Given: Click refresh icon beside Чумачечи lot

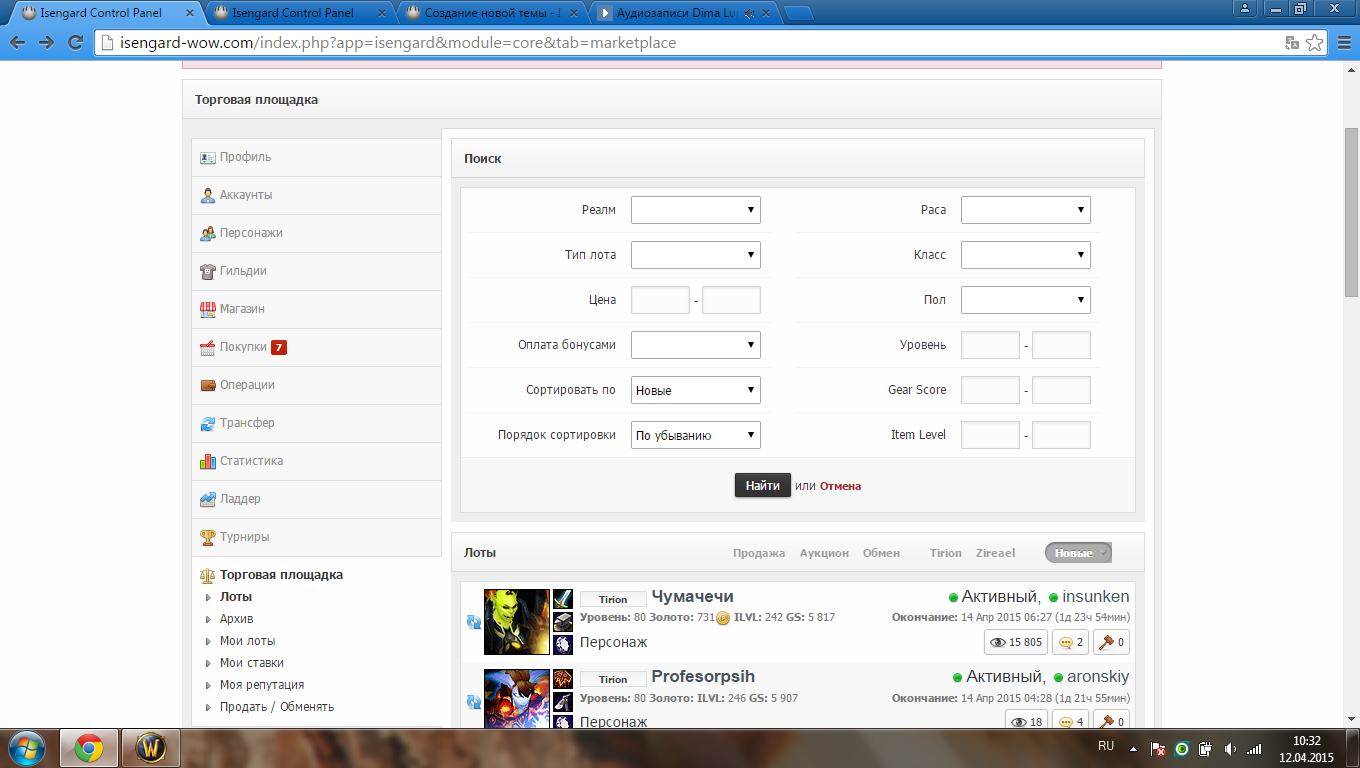Looking at the screenshot, I should coord(473,622).
